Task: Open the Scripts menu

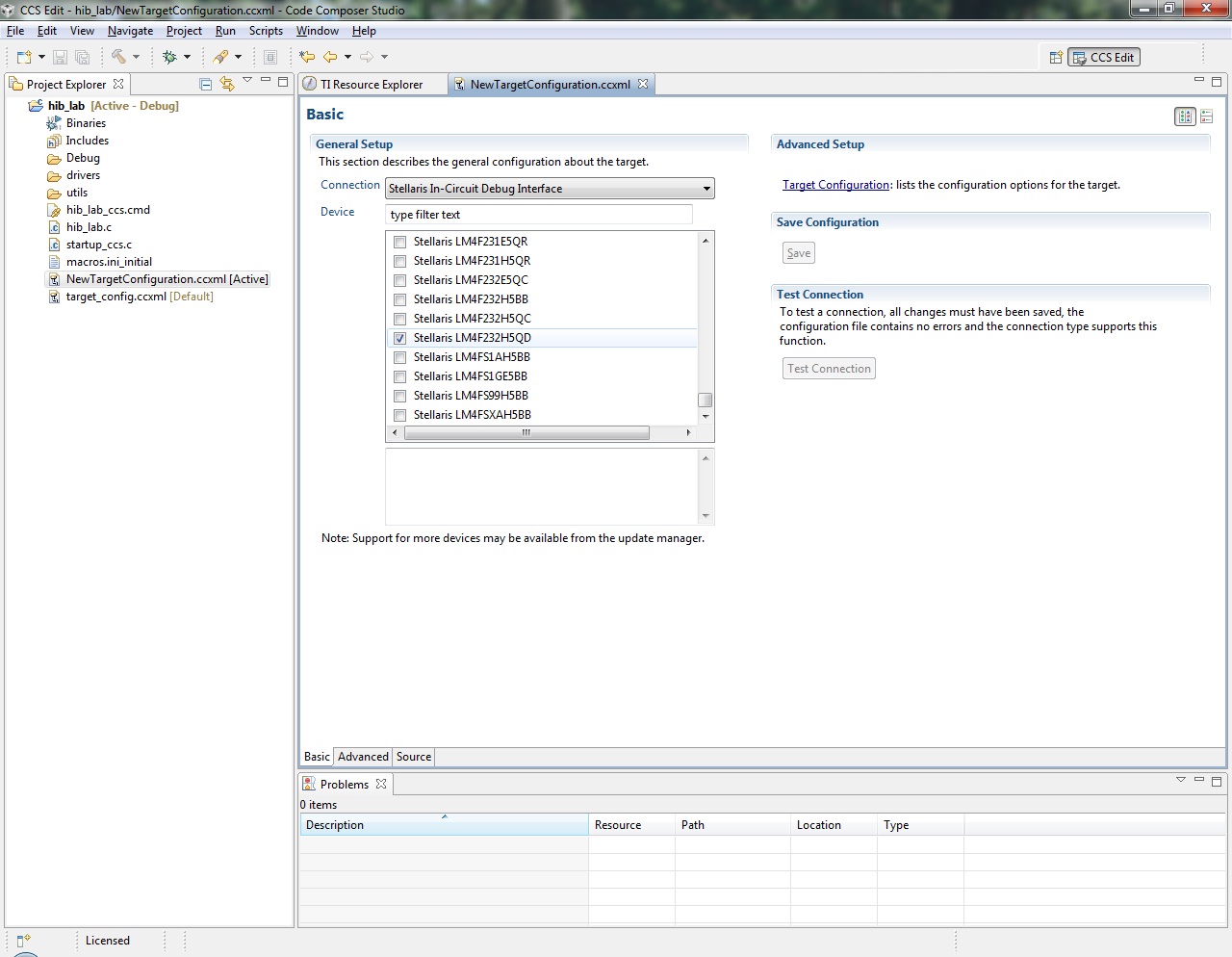Action: click(x=266, y=31)
